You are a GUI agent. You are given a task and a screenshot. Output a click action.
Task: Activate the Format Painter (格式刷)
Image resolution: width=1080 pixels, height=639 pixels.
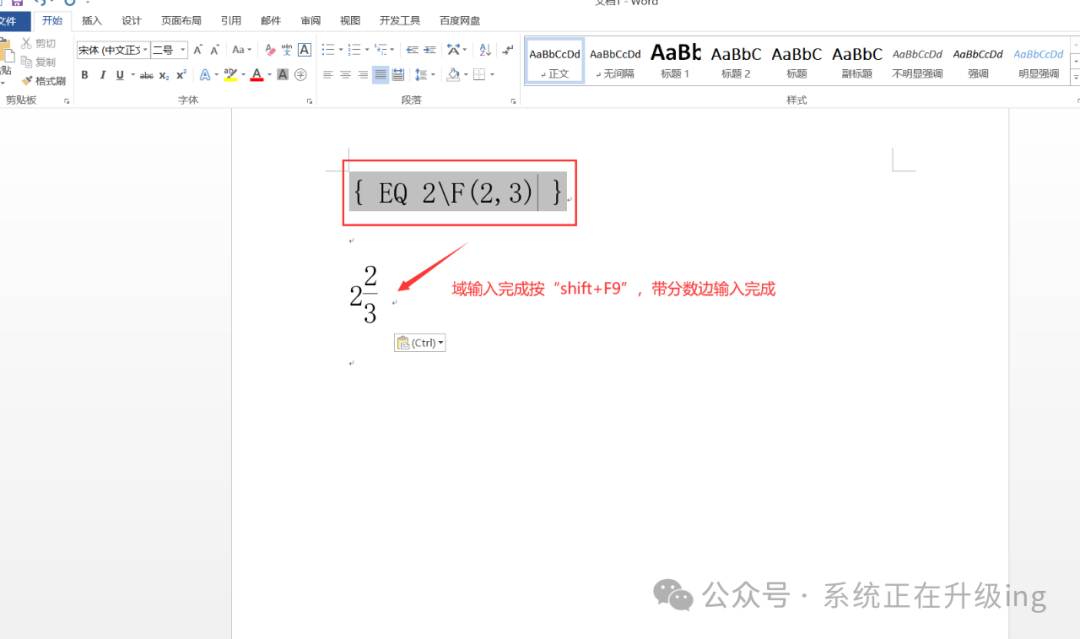[x=43, y=81]
